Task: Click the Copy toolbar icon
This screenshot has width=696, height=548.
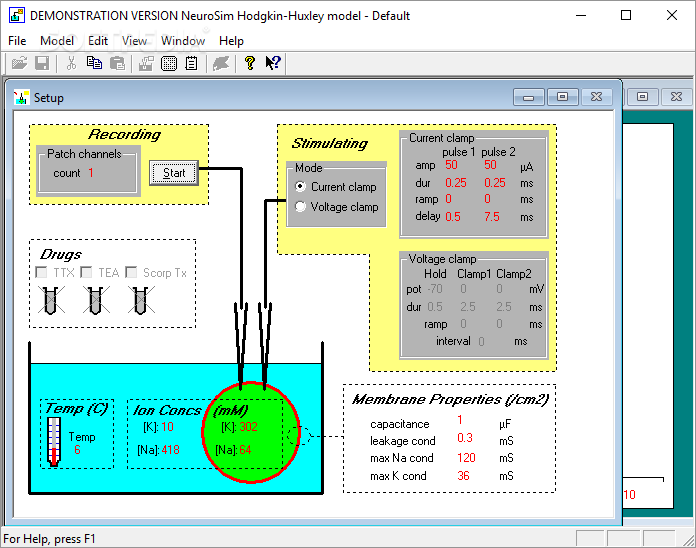Action: click(94, 63)
